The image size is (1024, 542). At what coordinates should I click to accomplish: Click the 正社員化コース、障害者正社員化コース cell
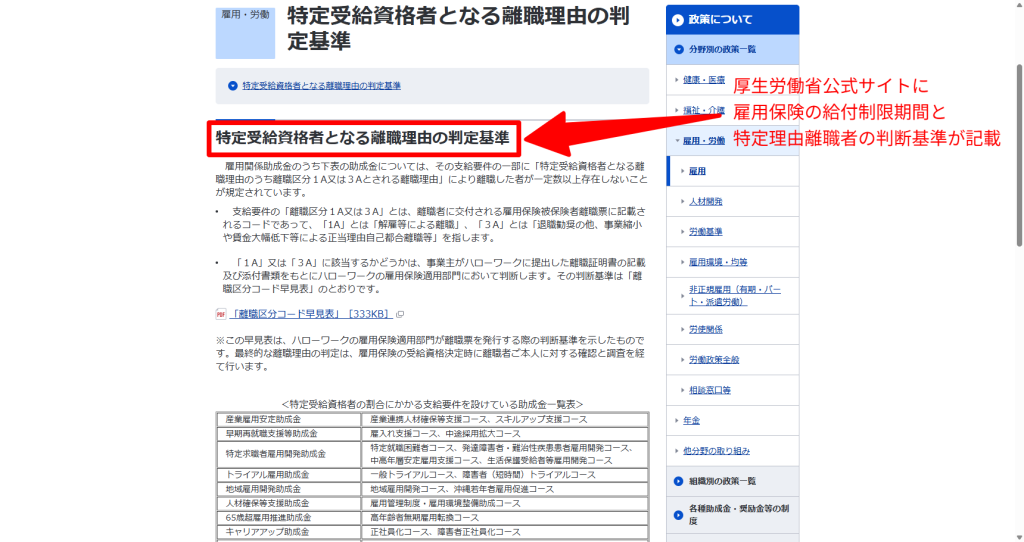[x=505, y=532]
